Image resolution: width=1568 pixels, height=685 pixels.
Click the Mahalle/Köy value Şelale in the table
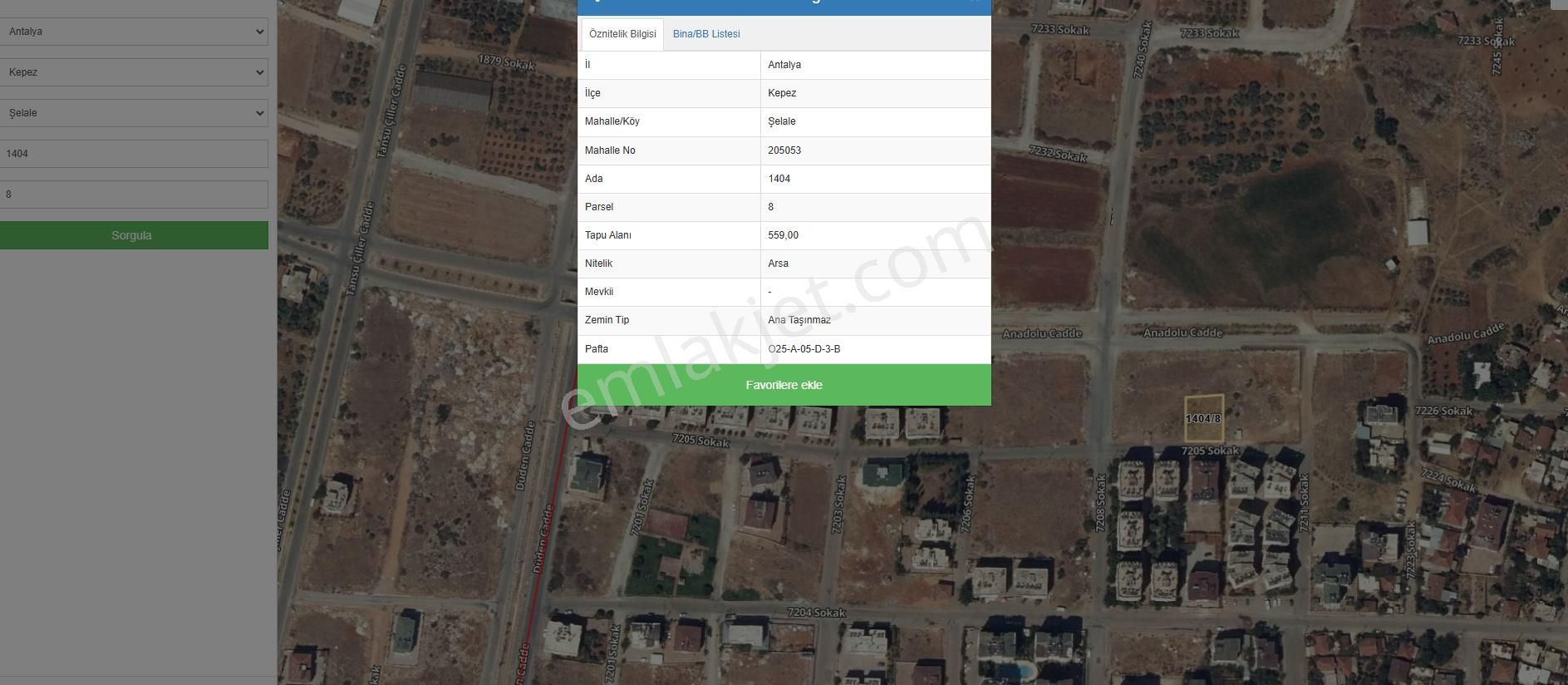[782, 121]
